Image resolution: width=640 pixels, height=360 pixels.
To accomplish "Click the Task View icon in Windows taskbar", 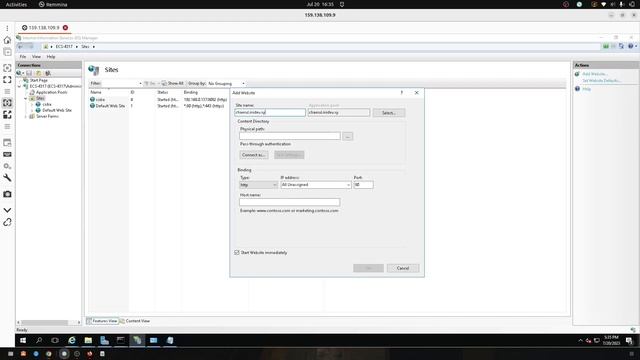I will coord(55,340).
